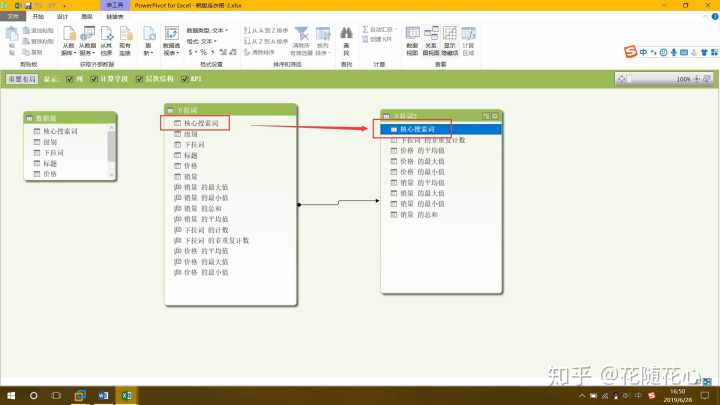Image resolution: width=720 pixels, height=405 pixels.
Task: Toggle the 计算字段 display checkbox
Action: [94, 79]
